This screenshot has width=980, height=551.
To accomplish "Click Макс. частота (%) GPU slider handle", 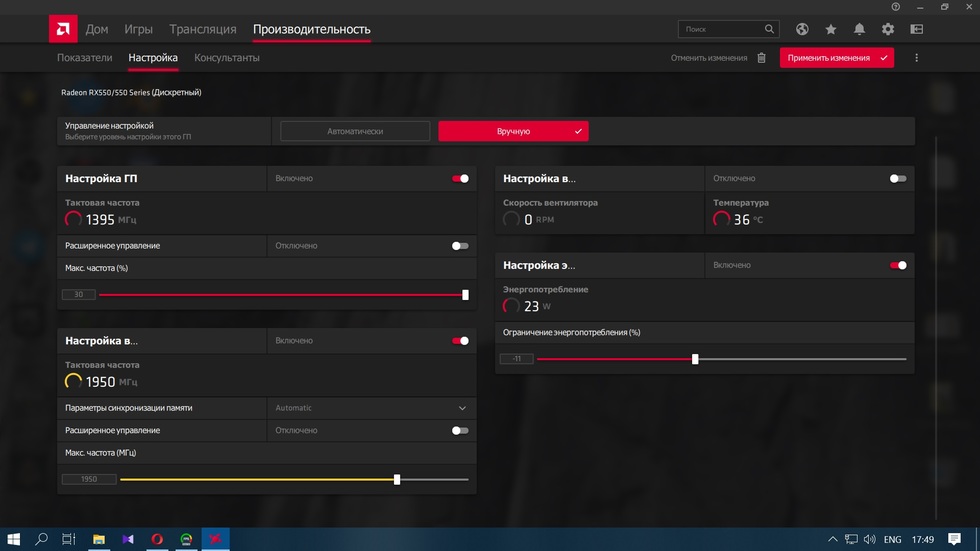I will [465, 295].
